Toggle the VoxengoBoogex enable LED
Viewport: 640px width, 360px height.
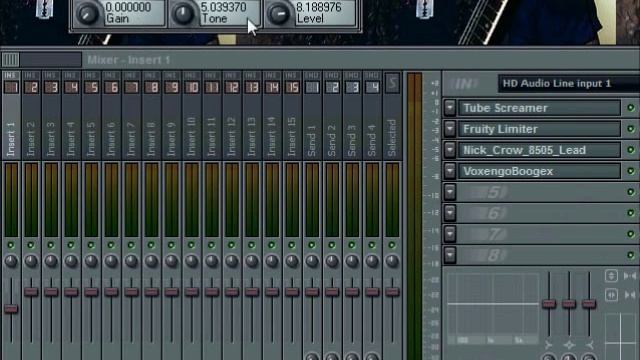631,171
